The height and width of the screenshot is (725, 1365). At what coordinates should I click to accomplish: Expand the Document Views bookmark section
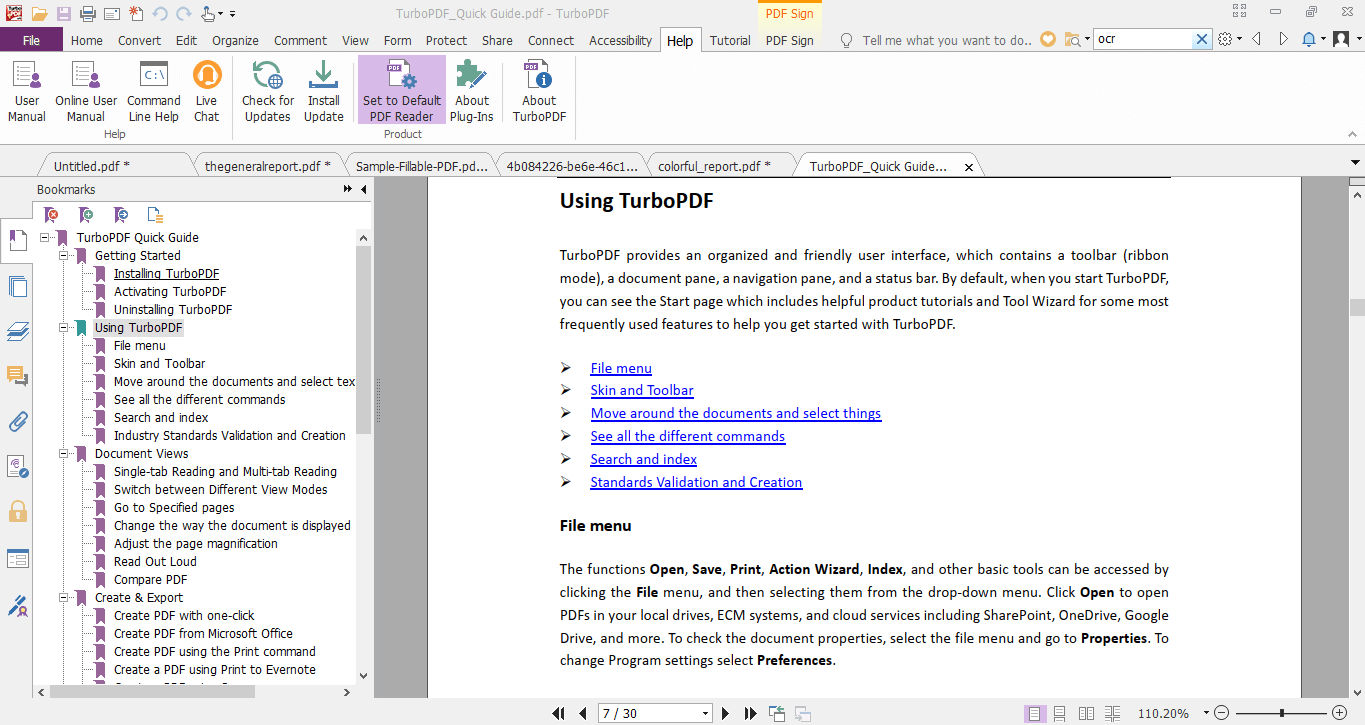[x=63, y=453]
